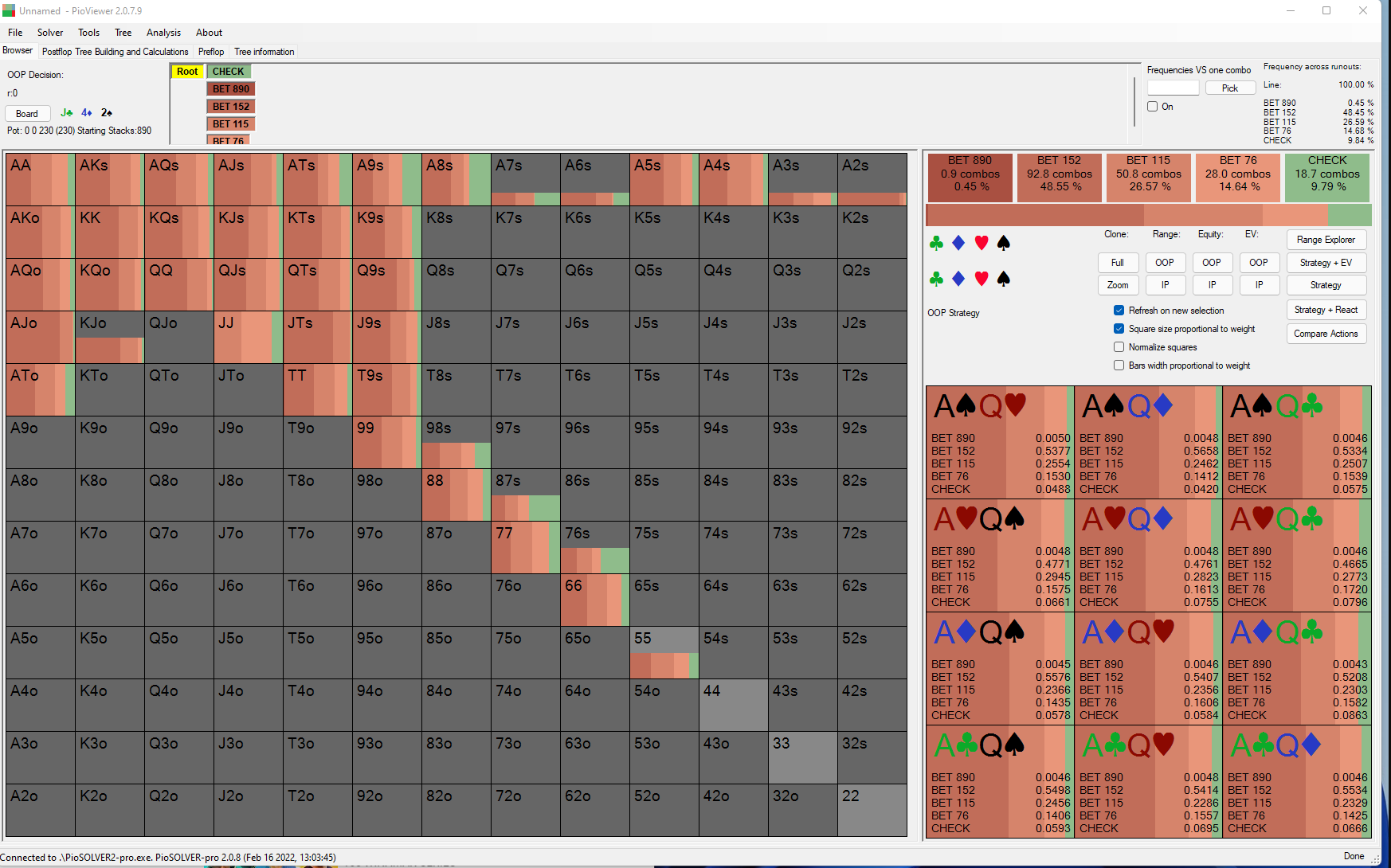Click the A♣Q♦ combo strategy cell

point(1297,782)
